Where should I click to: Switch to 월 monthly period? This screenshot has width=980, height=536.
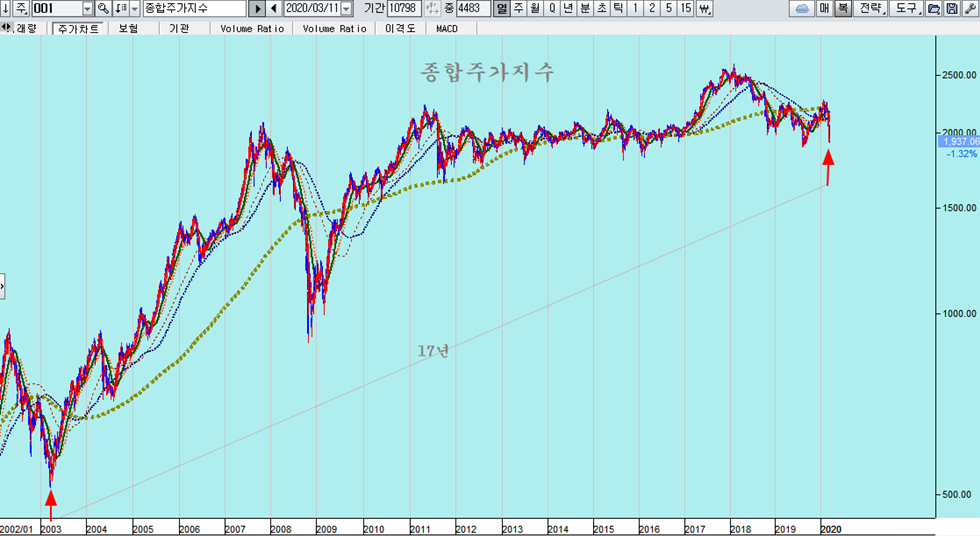click(x=535, y=8)
